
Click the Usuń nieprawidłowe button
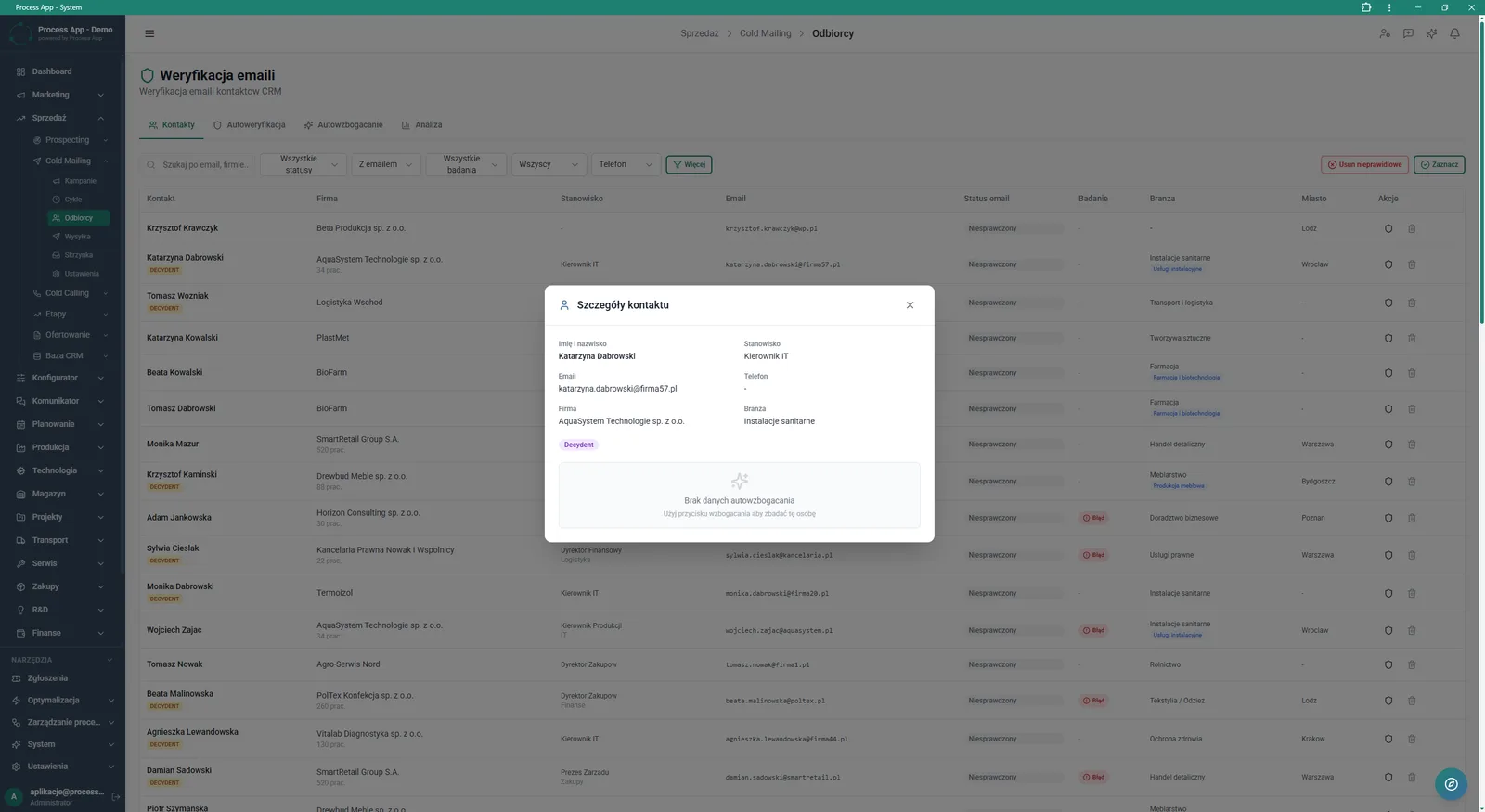(1364, 164)
